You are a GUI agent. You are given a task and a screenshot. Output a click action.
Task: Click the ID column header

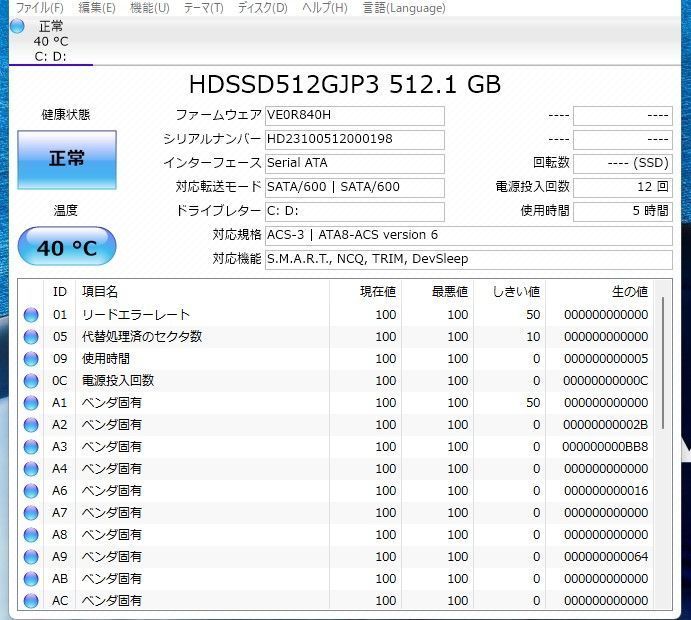pyautogui.click(x=60, y=292)
